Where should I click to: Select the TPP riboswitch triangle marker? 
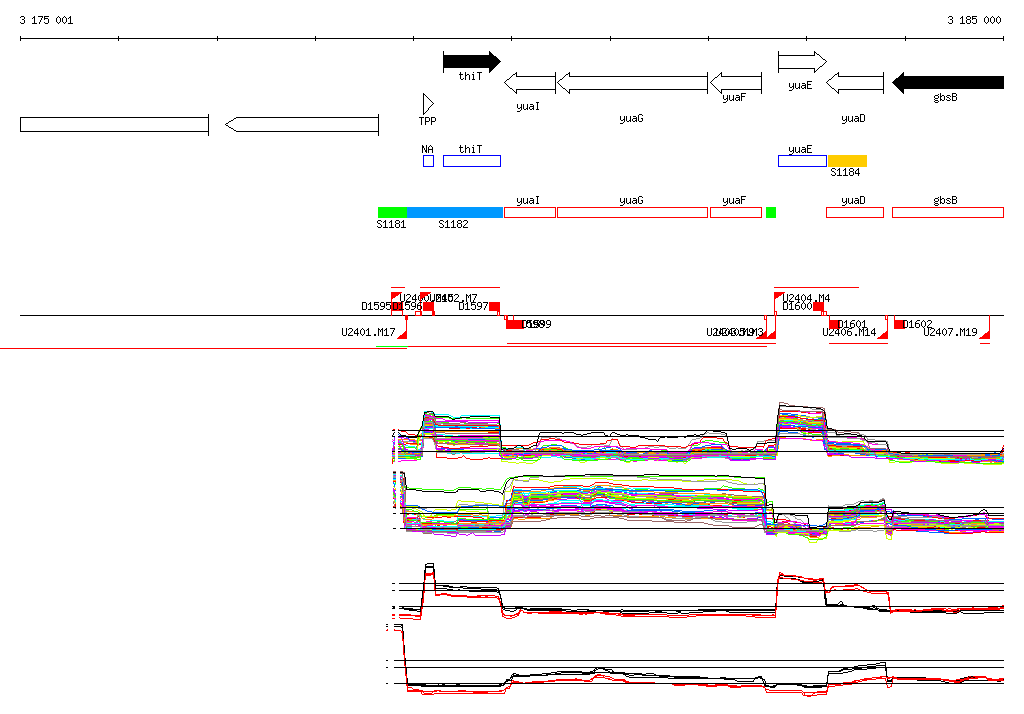[x=428, y=104]
